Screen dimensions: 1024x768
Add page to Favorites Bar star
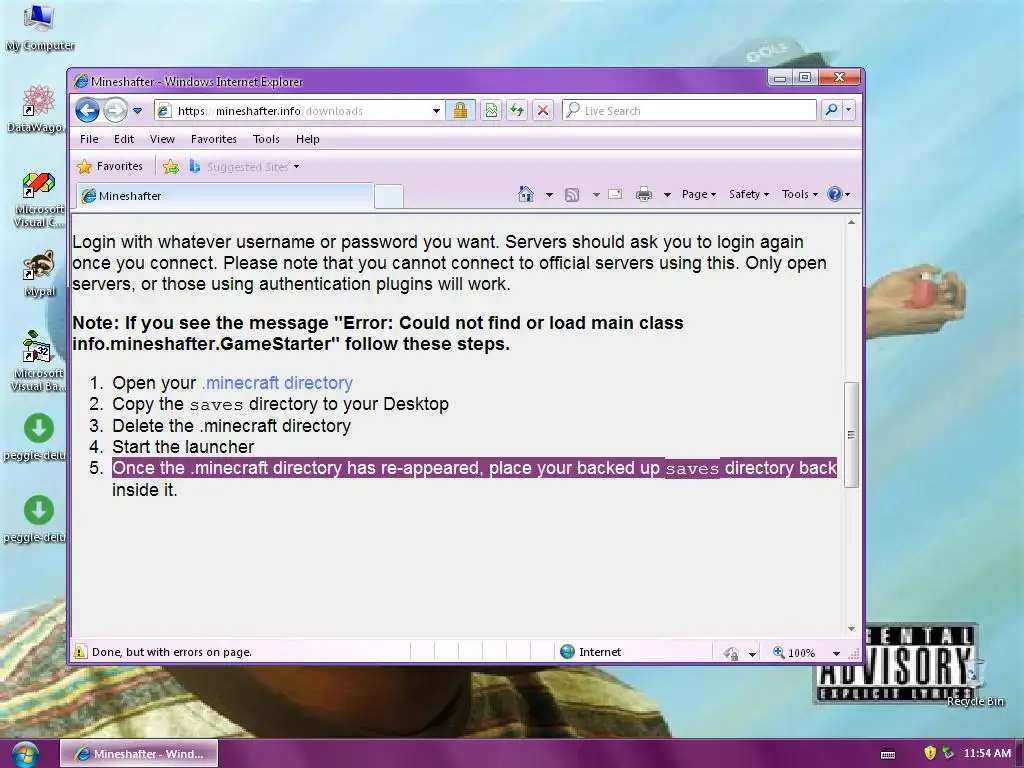(170, 167)
